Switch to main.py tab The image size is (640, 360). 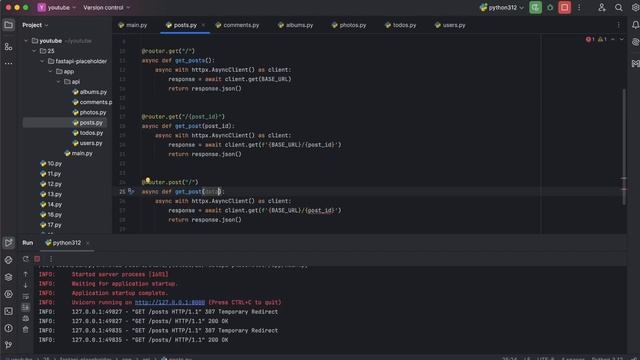pyautogui.click(x=133, y=25)
